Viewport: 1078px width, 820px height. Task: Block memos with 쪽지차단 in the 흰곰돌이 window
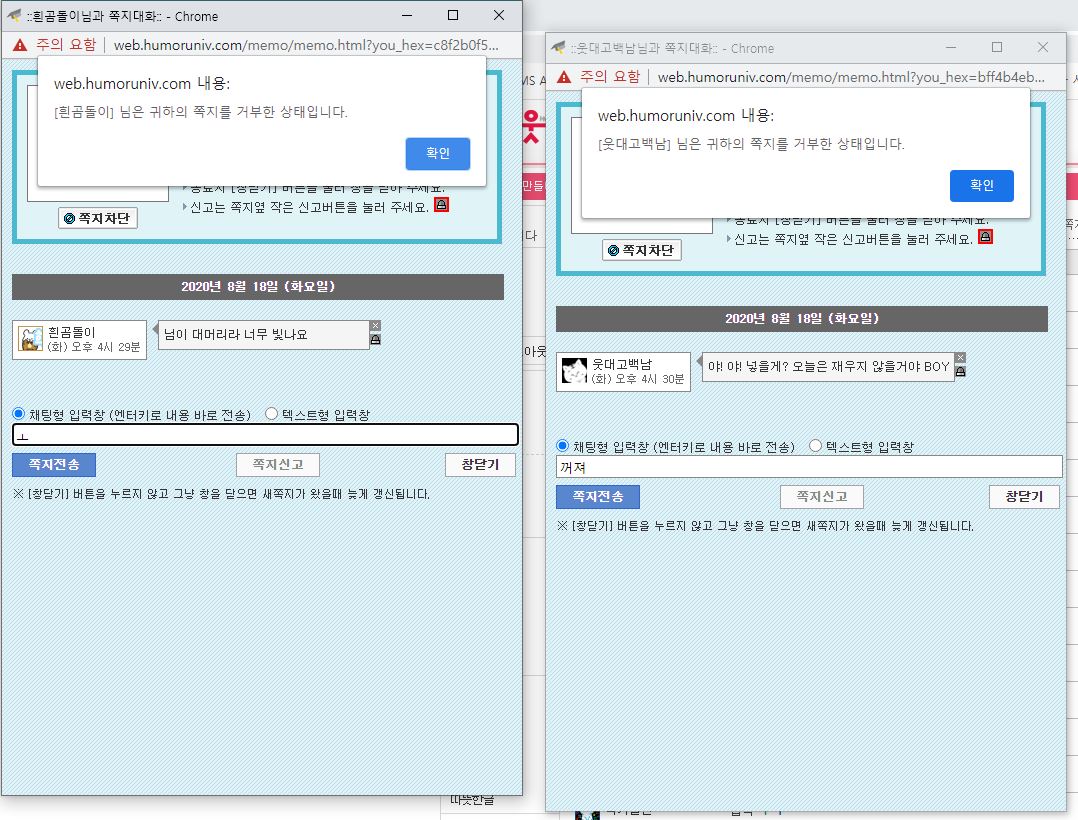click(x=97, y=218)
